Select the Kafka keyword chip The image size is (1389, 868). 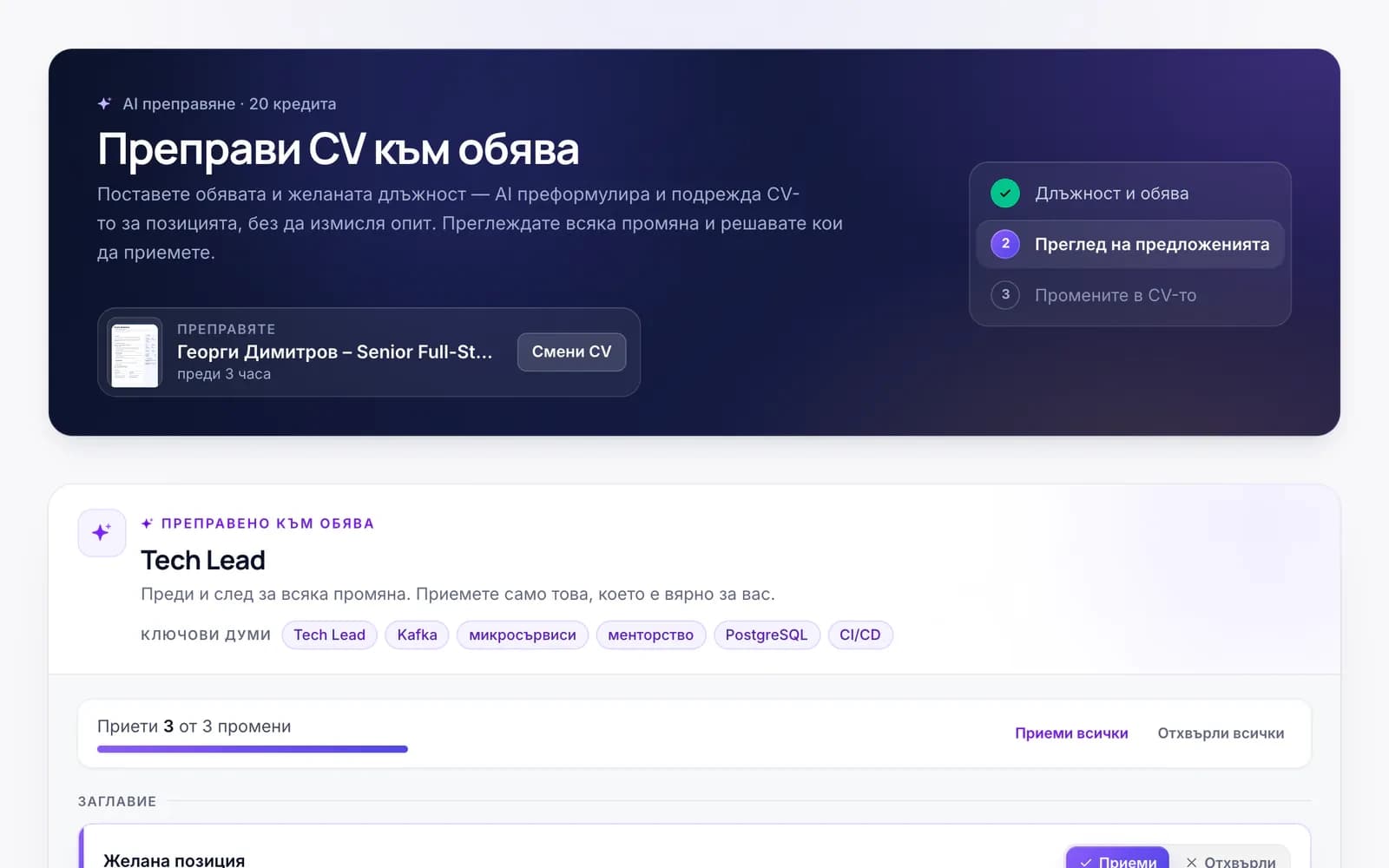417,635
